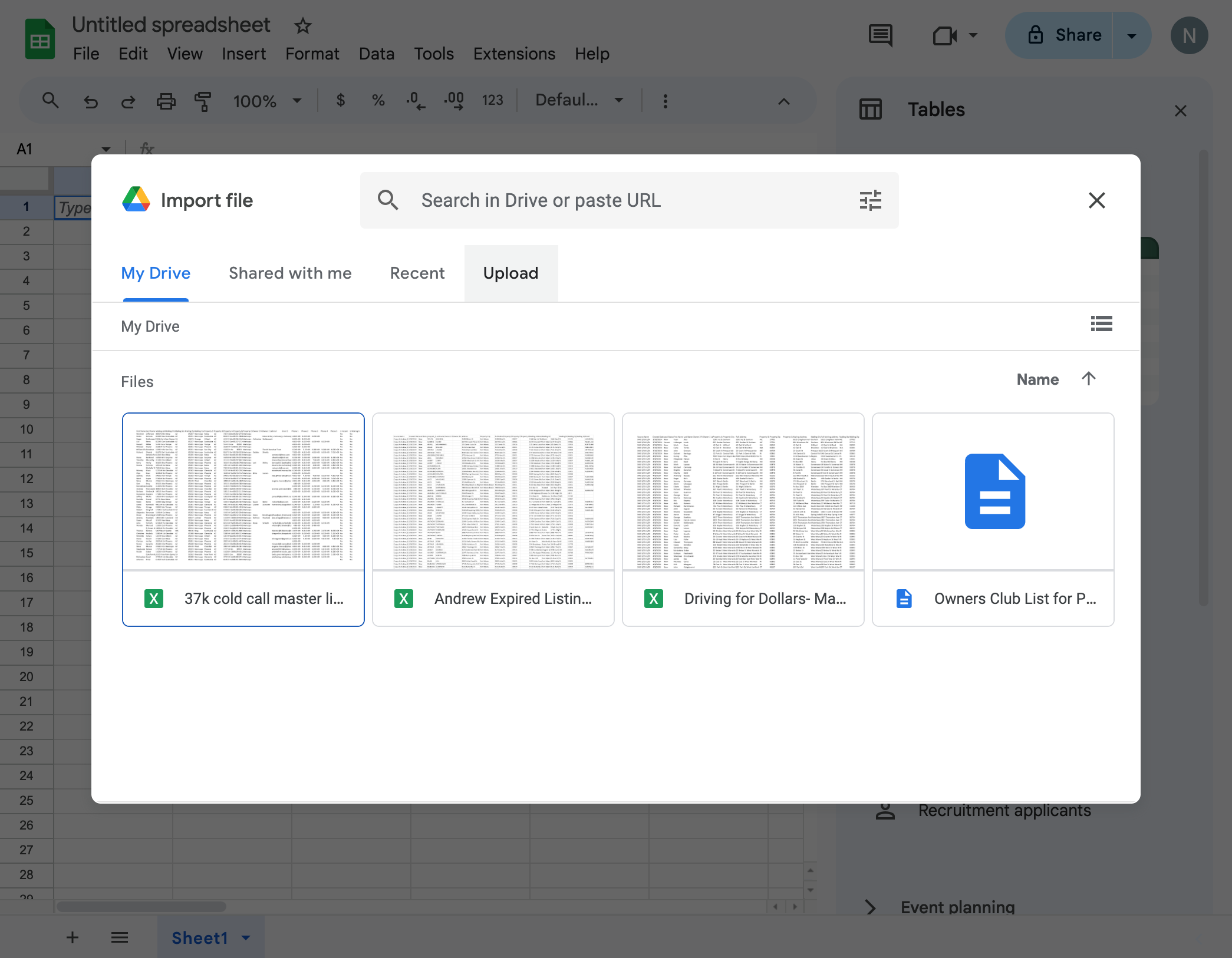Open the zoom 100% dropdown
Screen dimensions: 1232x958
coord(268,101)
